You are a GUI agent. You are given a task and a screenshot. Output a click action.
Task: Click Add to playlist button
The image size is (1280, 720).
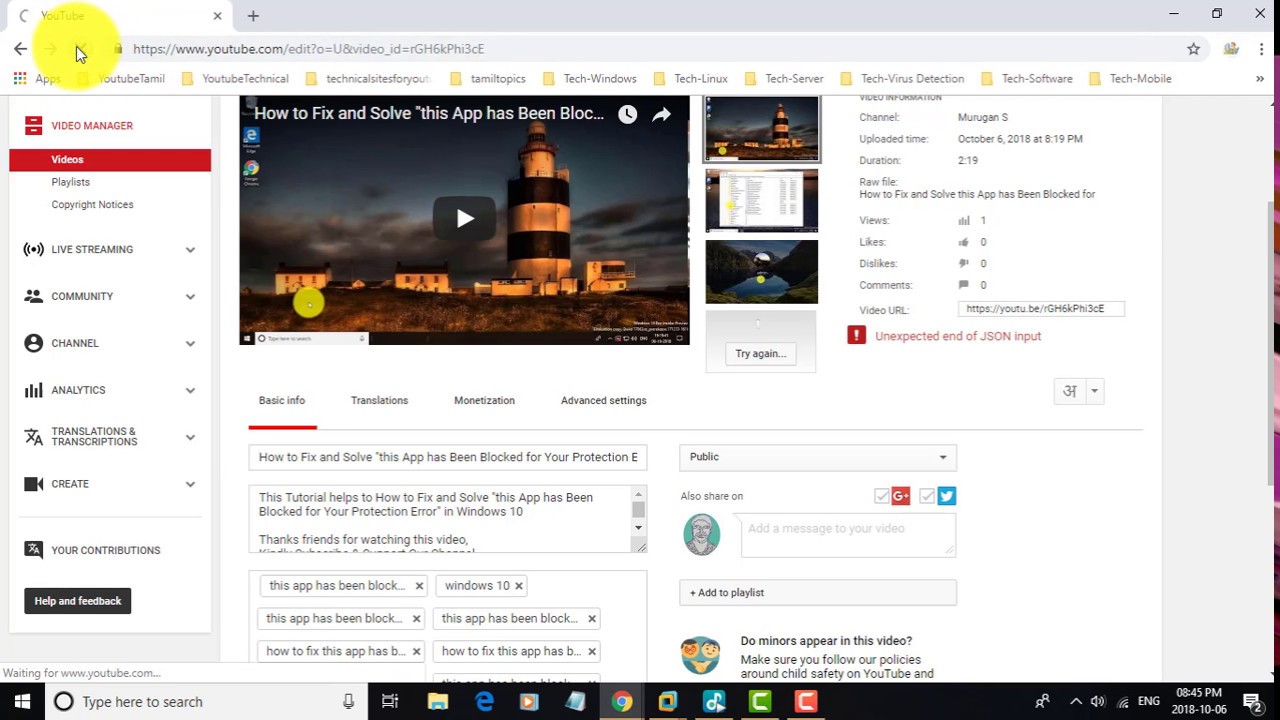pyautogui.click(x=818, y=593)
